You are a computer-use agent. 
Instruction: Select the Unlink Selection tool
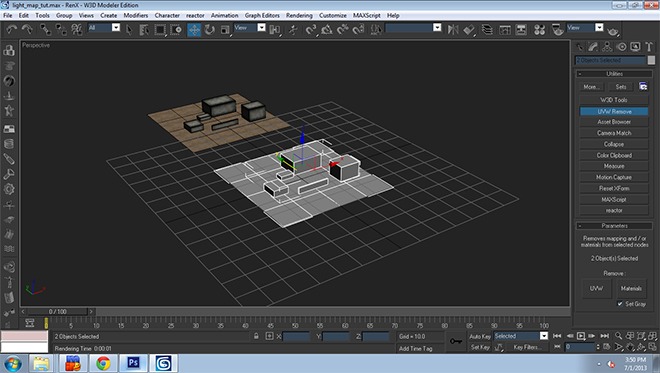[x=61, y=29]
